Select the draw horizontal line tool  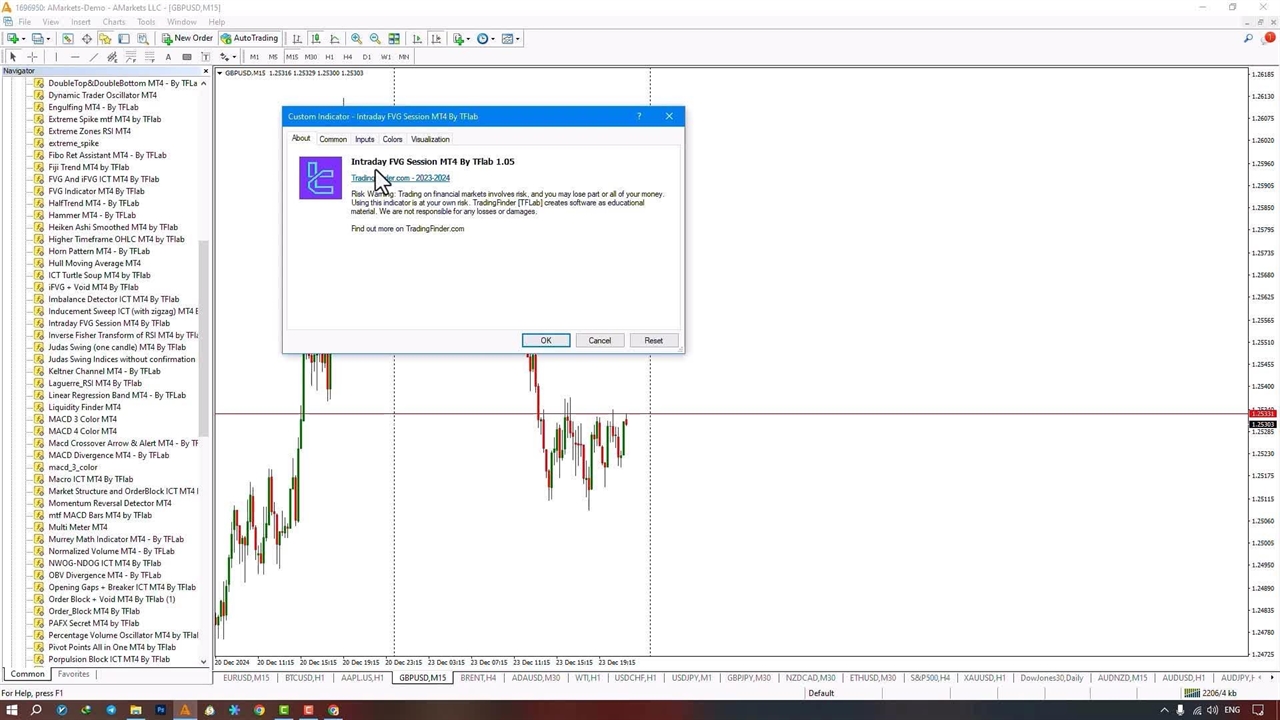(x=75, y=57)
